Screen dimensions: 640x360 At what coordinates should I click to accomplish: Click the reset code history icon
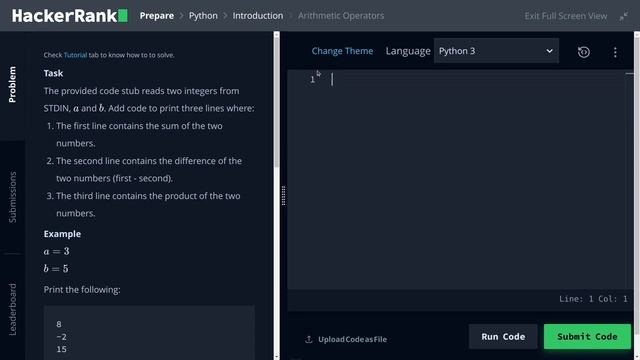584,52
